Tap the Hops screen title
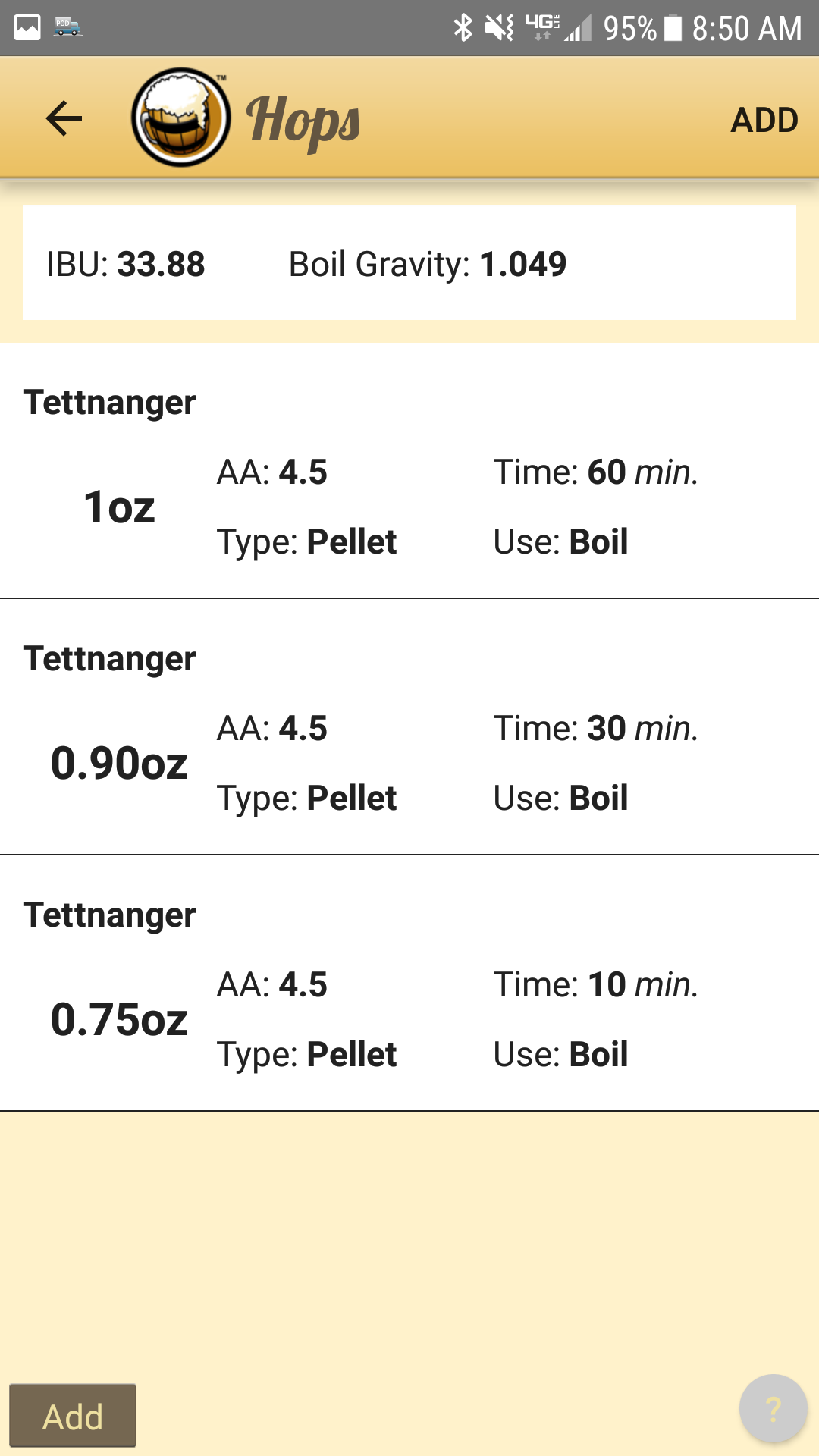The height and width of the screenshot is (1456, 819). [x=303, y=120]
